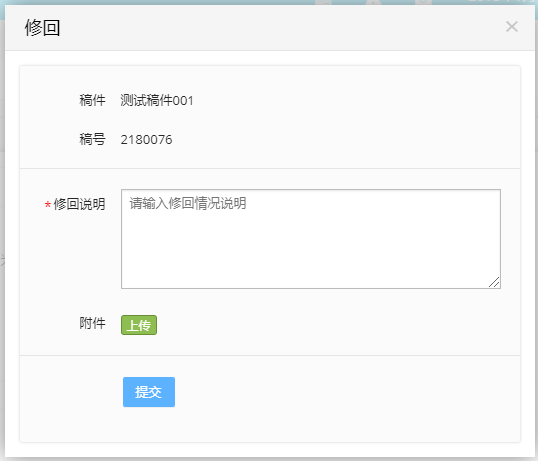Click the 修回说明 field label
Image resolution: width=538 pixels, height=461 pixels.
coord(79,204)
